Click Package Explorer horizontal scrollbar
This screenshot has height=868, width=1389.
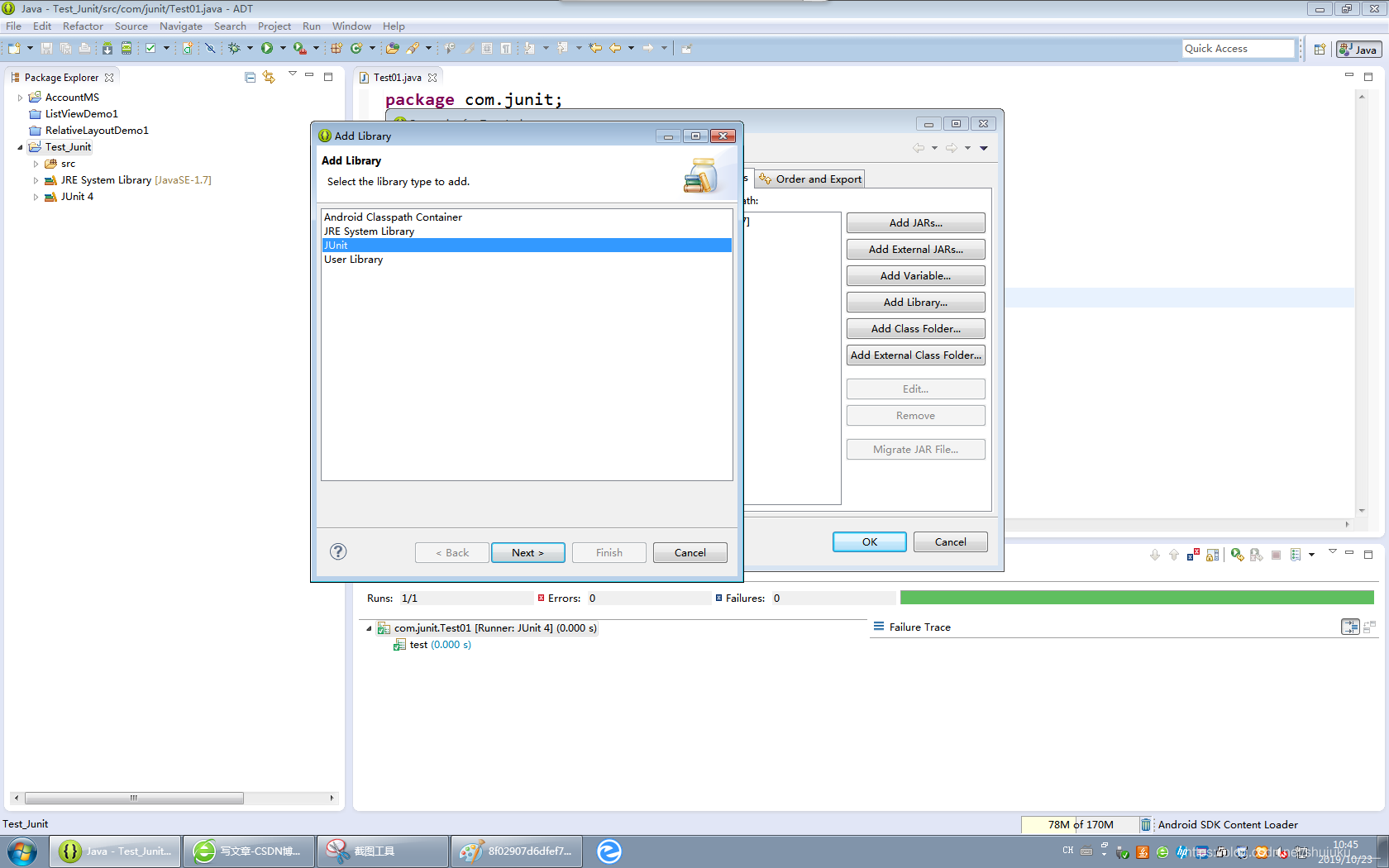click(134, 798)
